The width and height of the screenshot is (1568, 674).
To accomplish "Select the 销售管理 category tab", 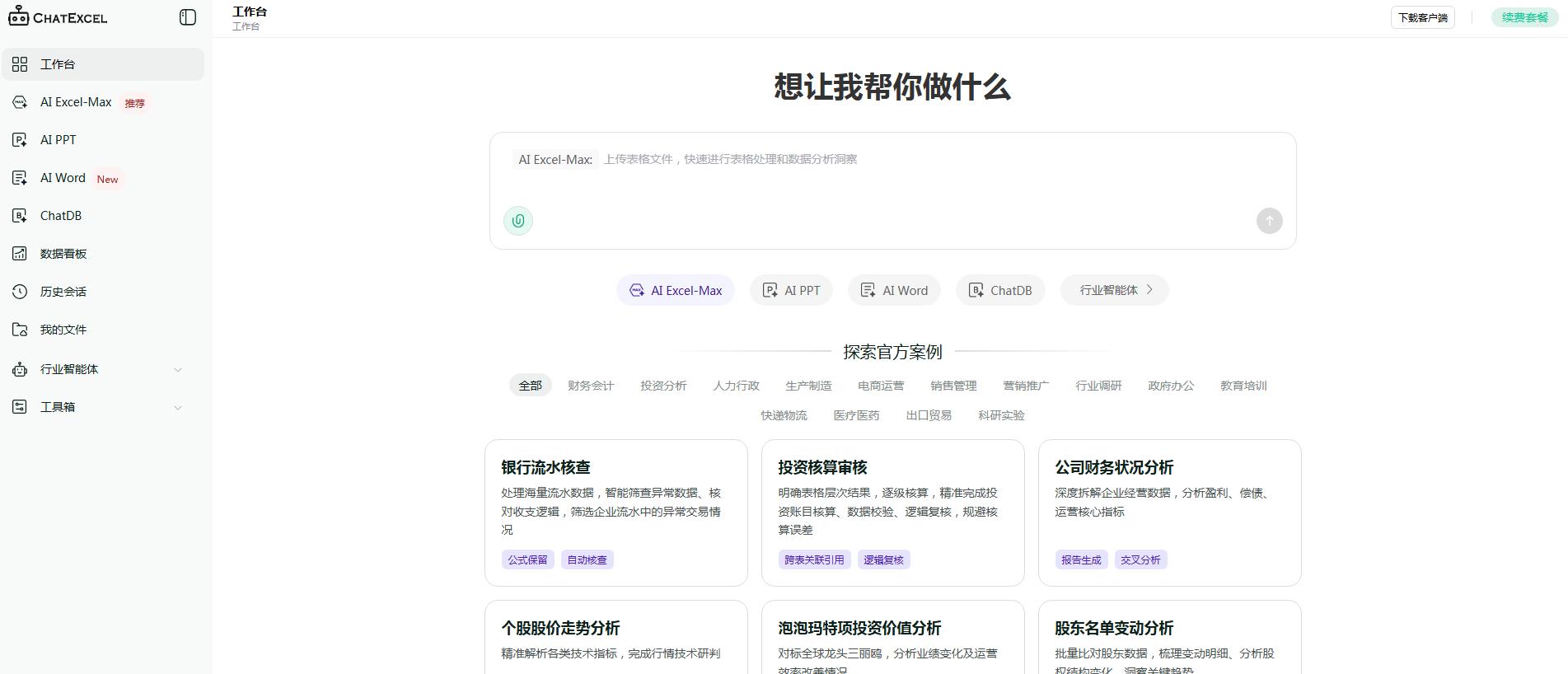I will 953,386.
